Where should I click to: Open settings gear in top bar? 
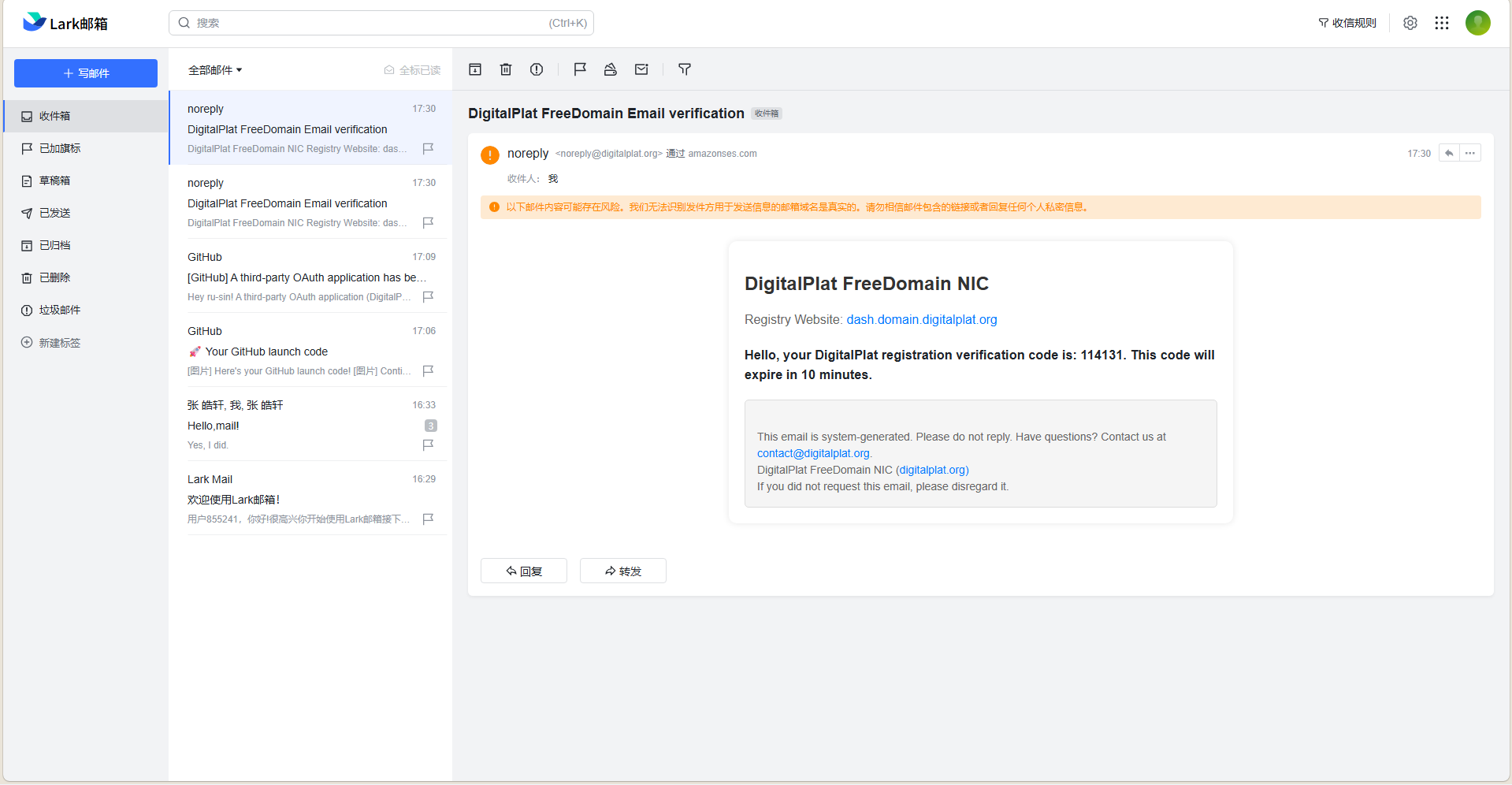(1410, 23)
